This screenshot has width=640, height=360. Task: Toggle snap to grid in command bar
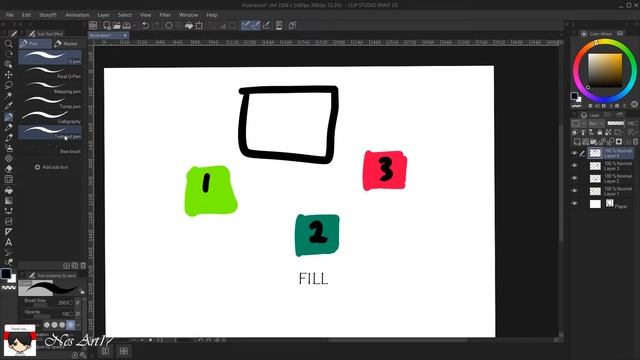266,25
